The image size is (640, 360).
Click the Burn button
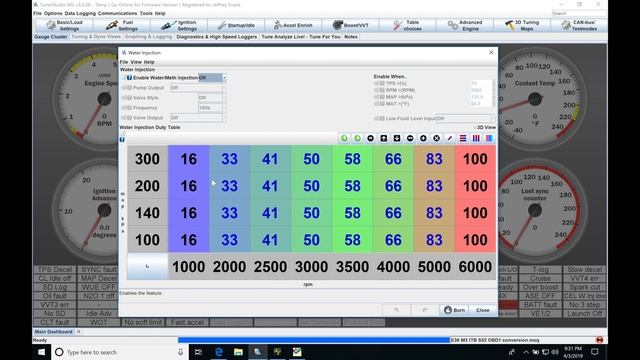(x=454, y=310)
